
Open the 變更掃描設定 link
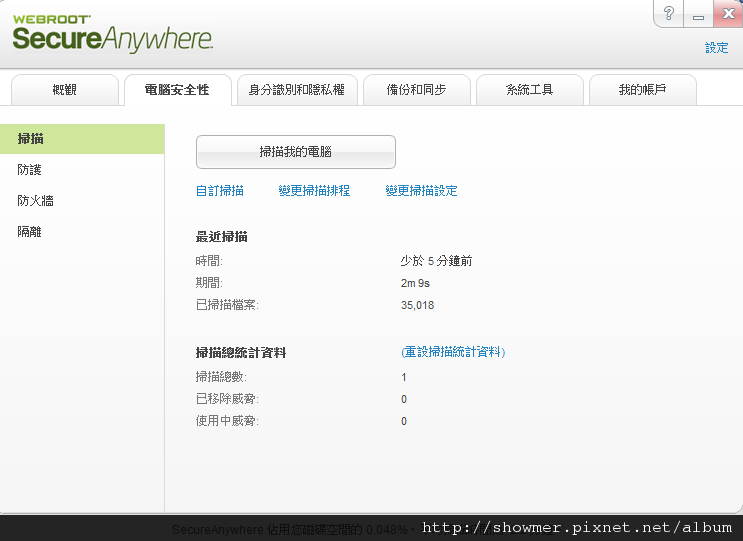point(421,191)
